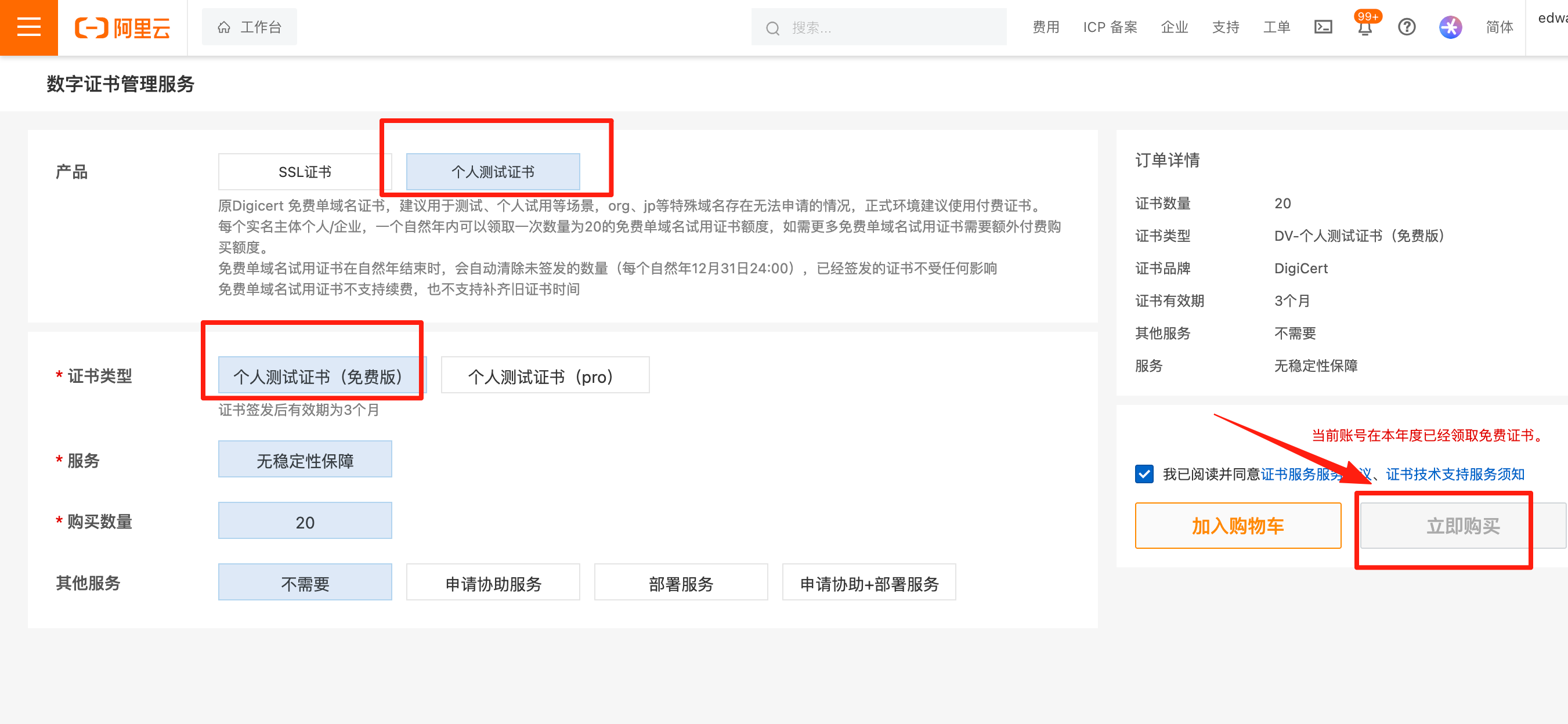1568x724 pixels.
Task: Open the notifications bell
Action: 1365,27
